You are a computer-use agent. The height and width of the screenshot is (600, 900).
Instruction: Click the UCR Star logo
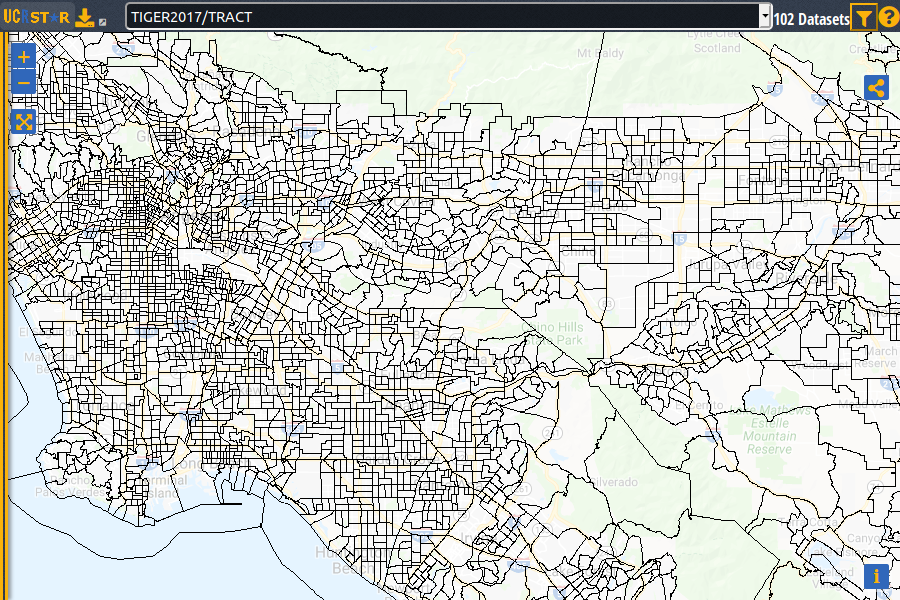pos(37,17)
